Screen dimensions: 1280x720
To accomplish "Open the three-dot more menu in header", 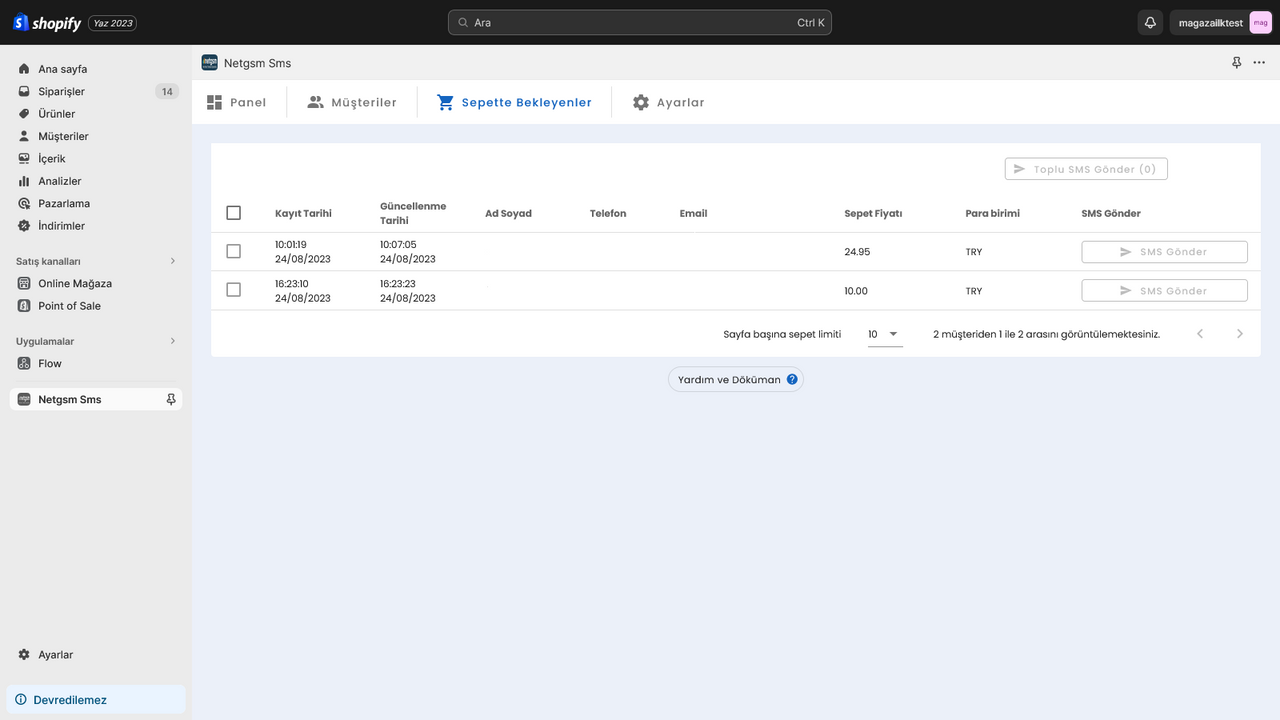I will (x=1259, y=62).
